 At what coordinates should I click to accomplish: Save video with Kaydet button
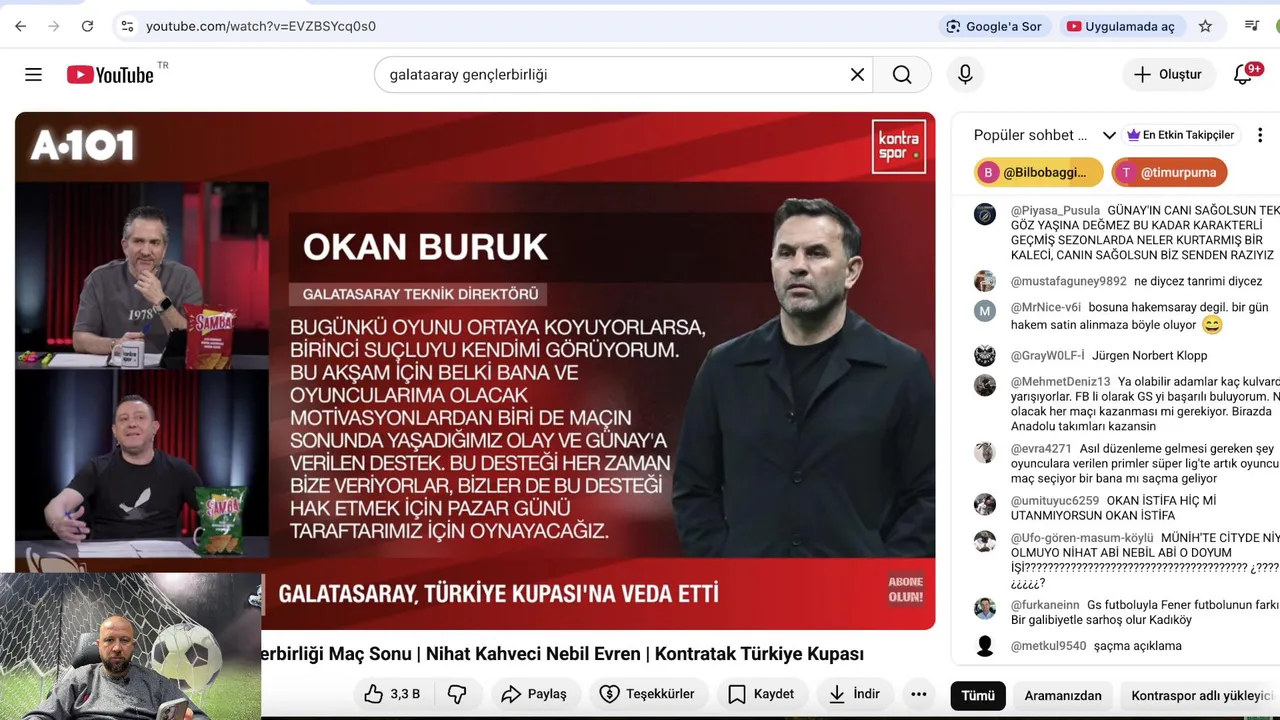click(x=761, y=694)
